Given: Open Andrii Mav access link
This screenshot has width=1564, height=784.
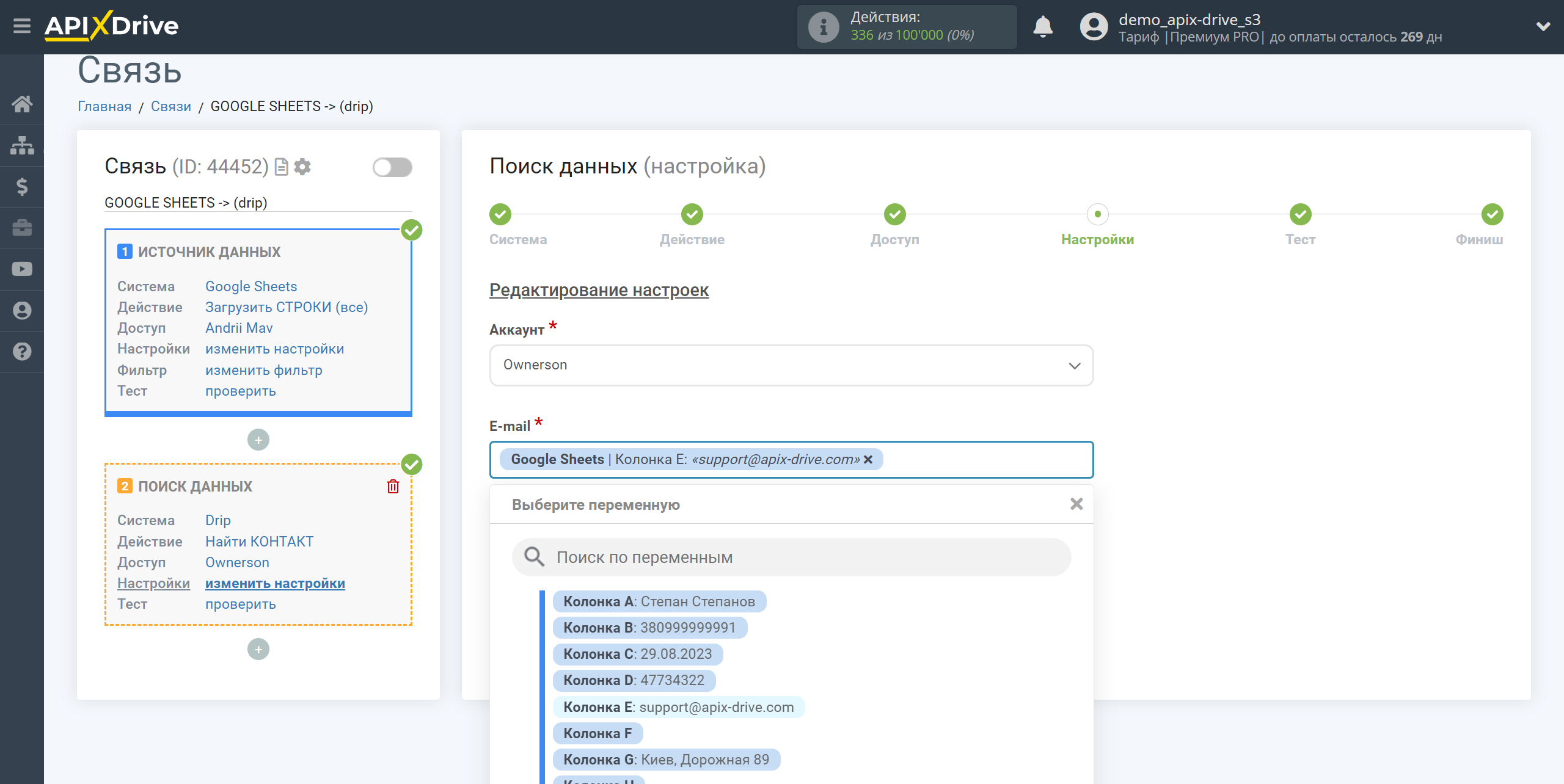Looking at the screenshot, I should tap(239, 328).
